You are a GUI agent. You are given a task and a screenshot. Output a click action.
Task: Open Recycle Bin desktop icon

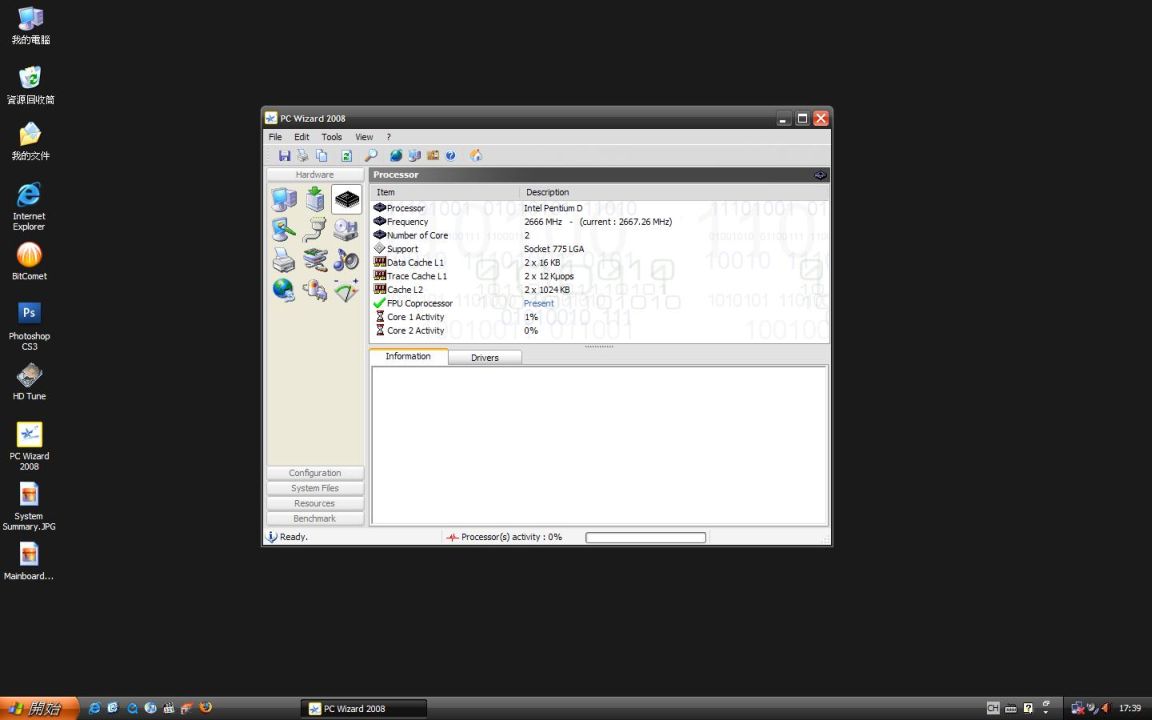[x=30, y=84]
